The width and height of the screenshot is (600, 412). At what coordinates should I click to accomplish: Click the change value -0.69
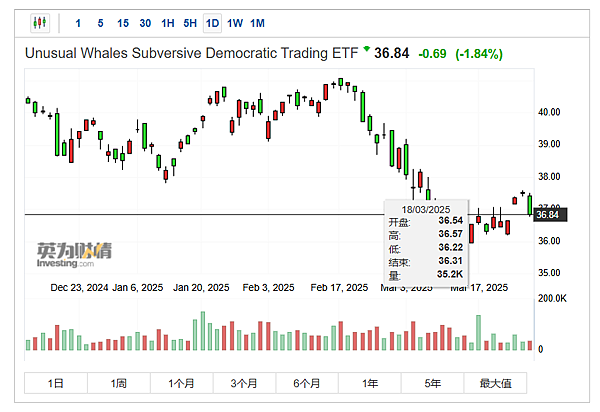(432, 54)
